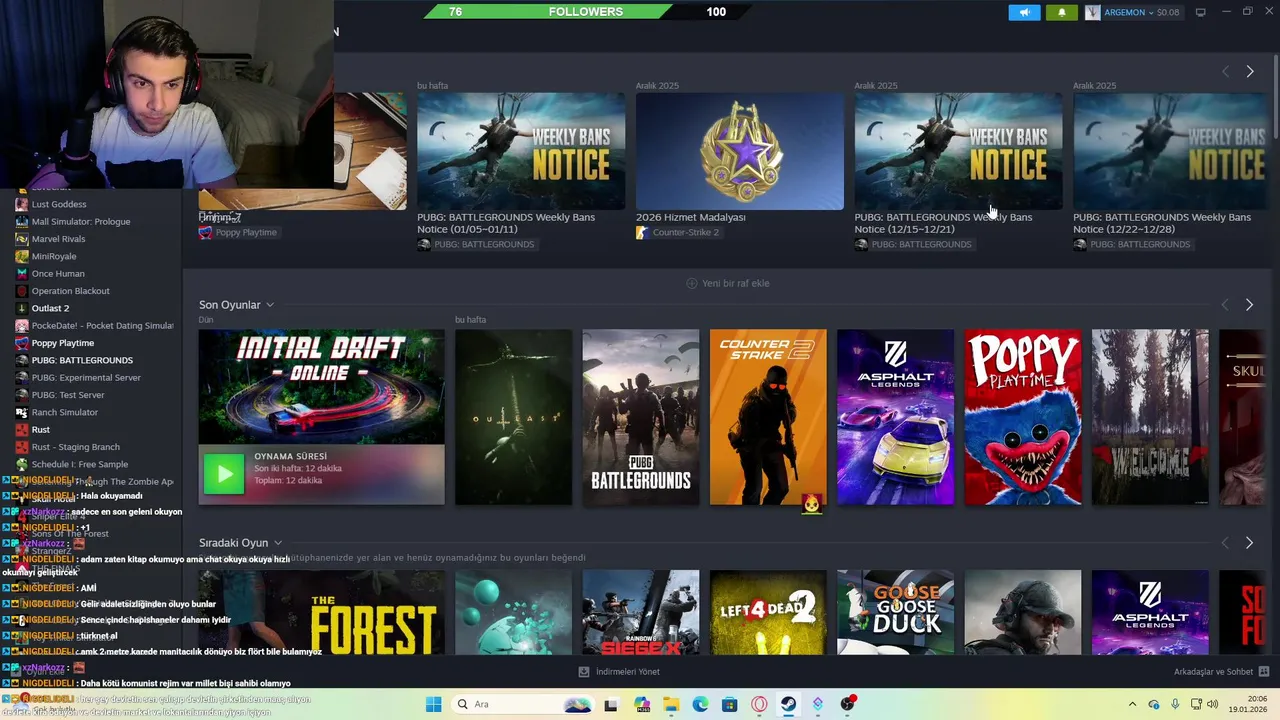Select PUBG: Test Server in list
1280x720 pixels.
coord(68,395)
